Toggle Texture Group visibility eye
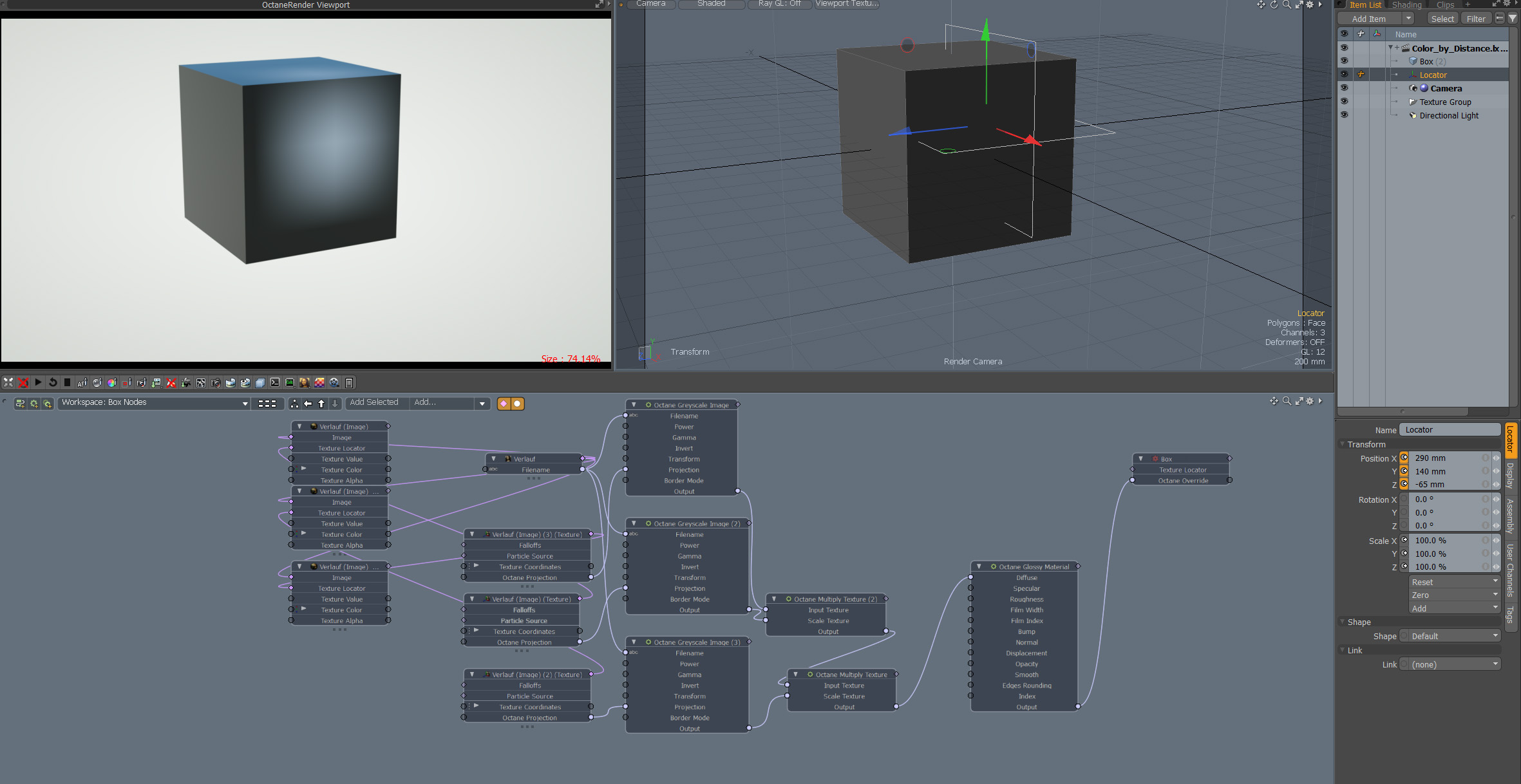 click(x=1344, y=101)
